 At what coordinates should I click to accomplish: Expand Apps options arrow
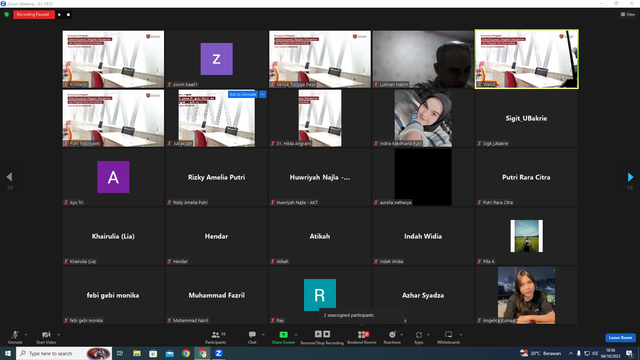(x=429, y=335)
